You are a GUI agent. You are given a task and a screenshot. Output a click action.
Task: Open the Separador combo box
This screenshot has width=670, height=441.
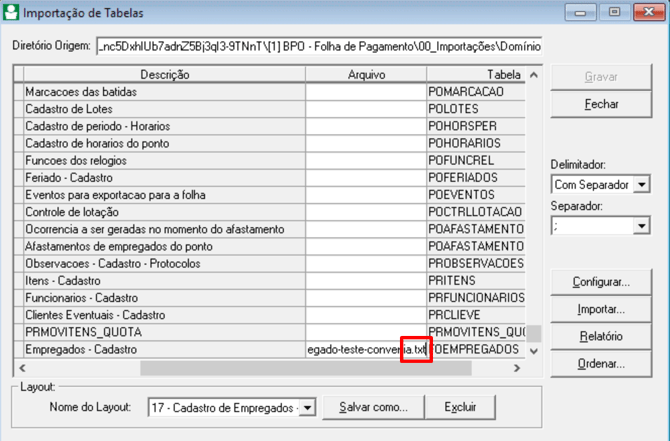click(641, 227)
